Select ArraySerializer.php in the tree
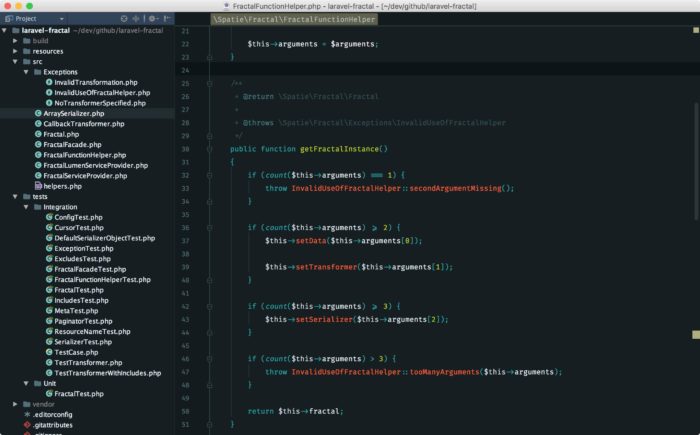This screenshot has width=700, height=435. coord(74,113)
